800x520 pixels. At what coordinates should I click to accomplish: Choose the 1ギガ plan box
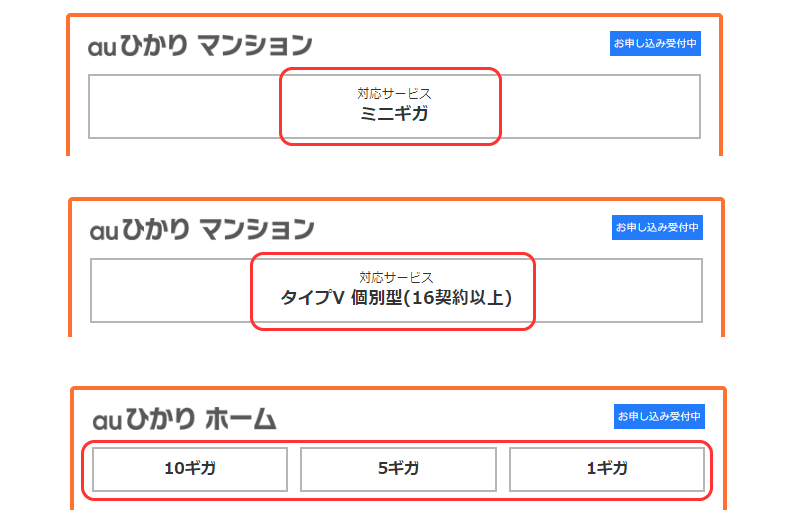tap(607, 469)
